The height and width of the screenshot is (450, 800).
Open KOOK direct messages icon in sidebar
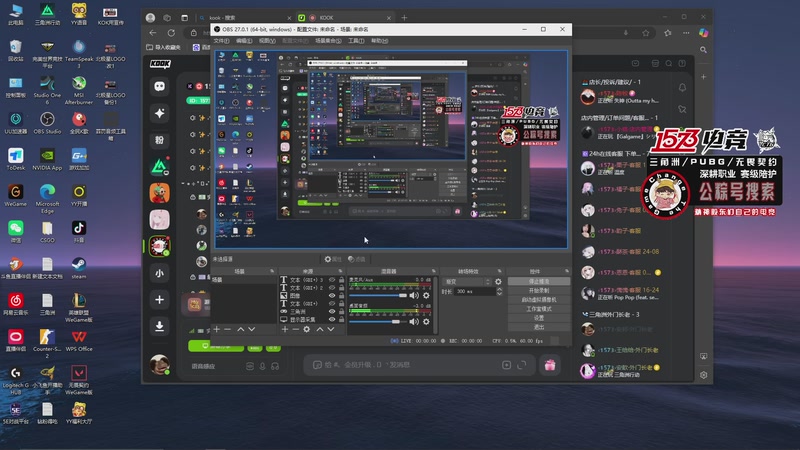160,86
